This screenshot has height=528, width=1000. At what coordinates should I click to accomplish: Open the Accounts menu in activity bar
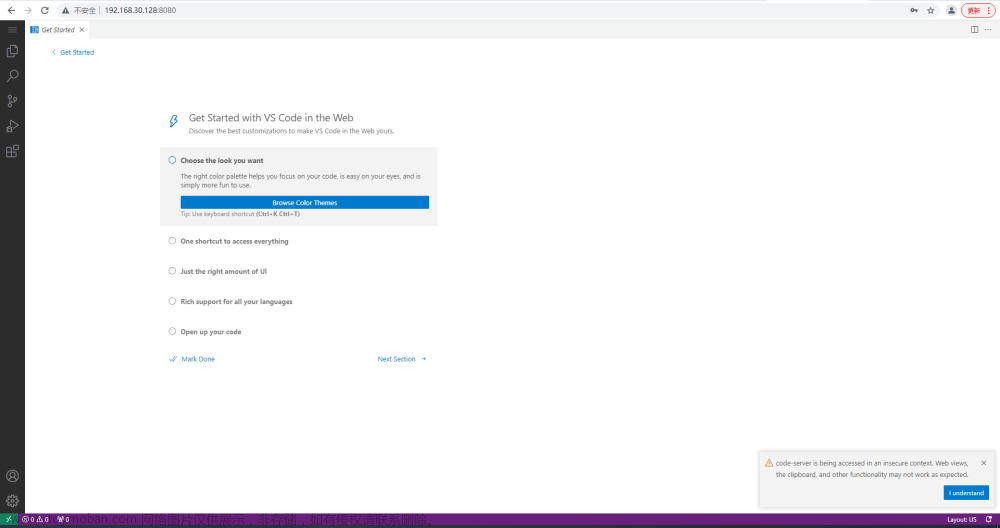[x=12, y=476]
